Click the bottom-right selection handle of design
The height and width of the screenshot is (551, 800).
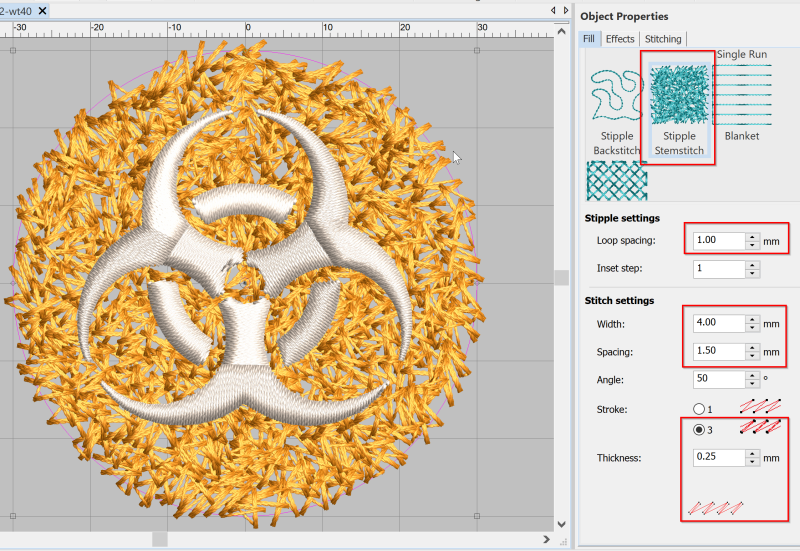click(x=477, y=516)
